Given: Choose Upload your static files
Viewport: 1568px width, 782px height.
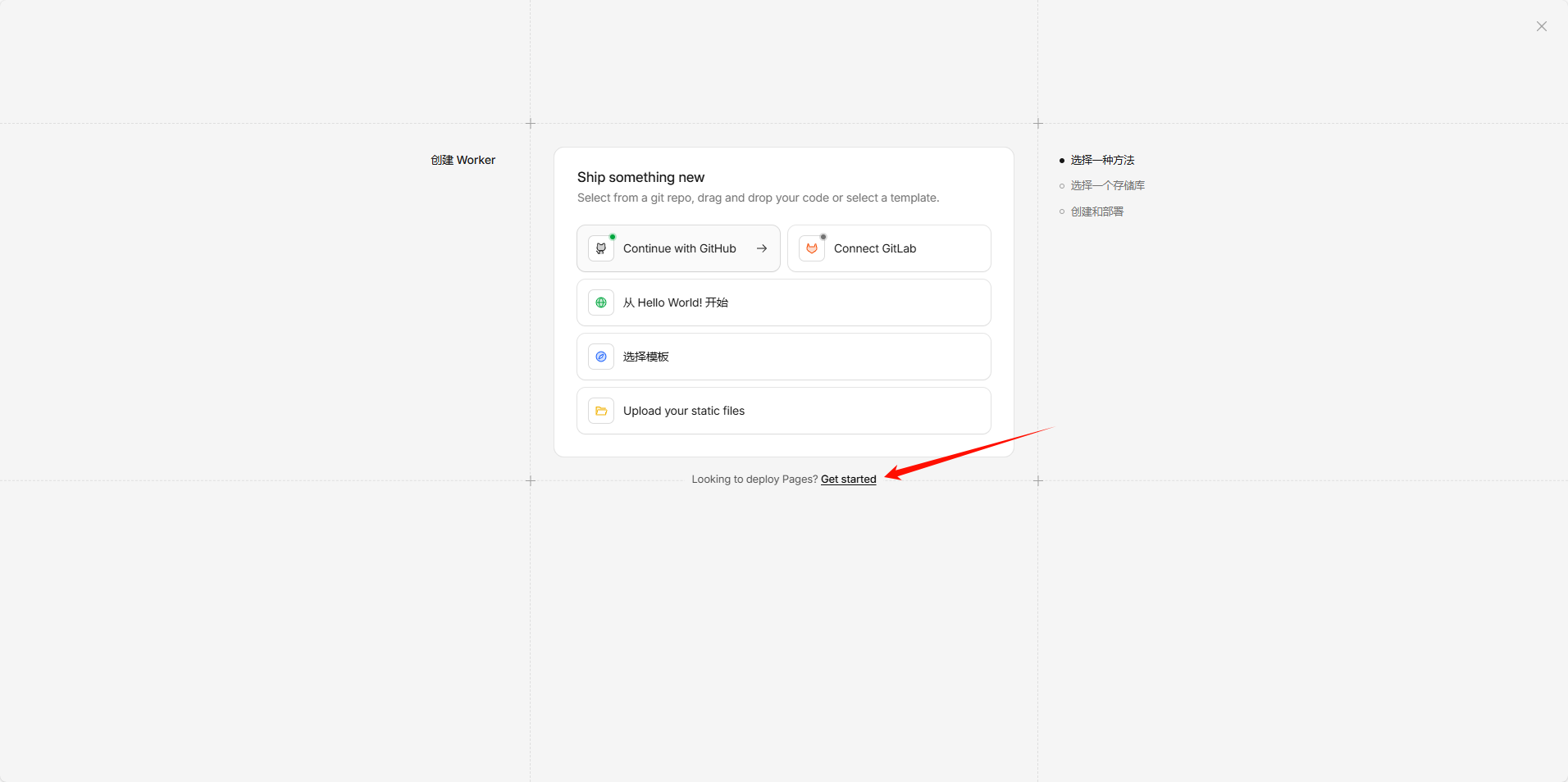Looking at the screenshot, I should pos(684,411).
